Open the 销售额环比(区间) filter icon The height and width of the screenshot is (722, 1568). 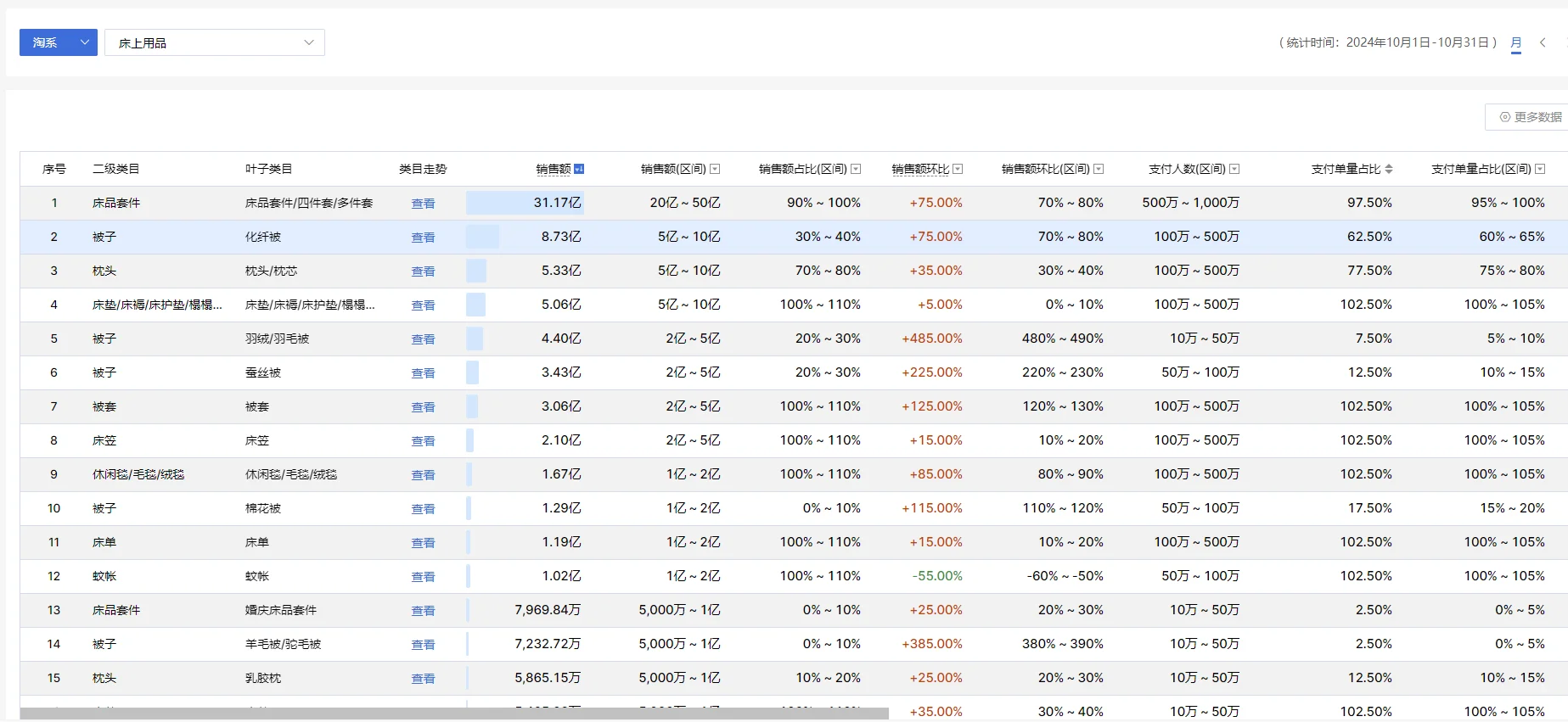(1099, 169)
